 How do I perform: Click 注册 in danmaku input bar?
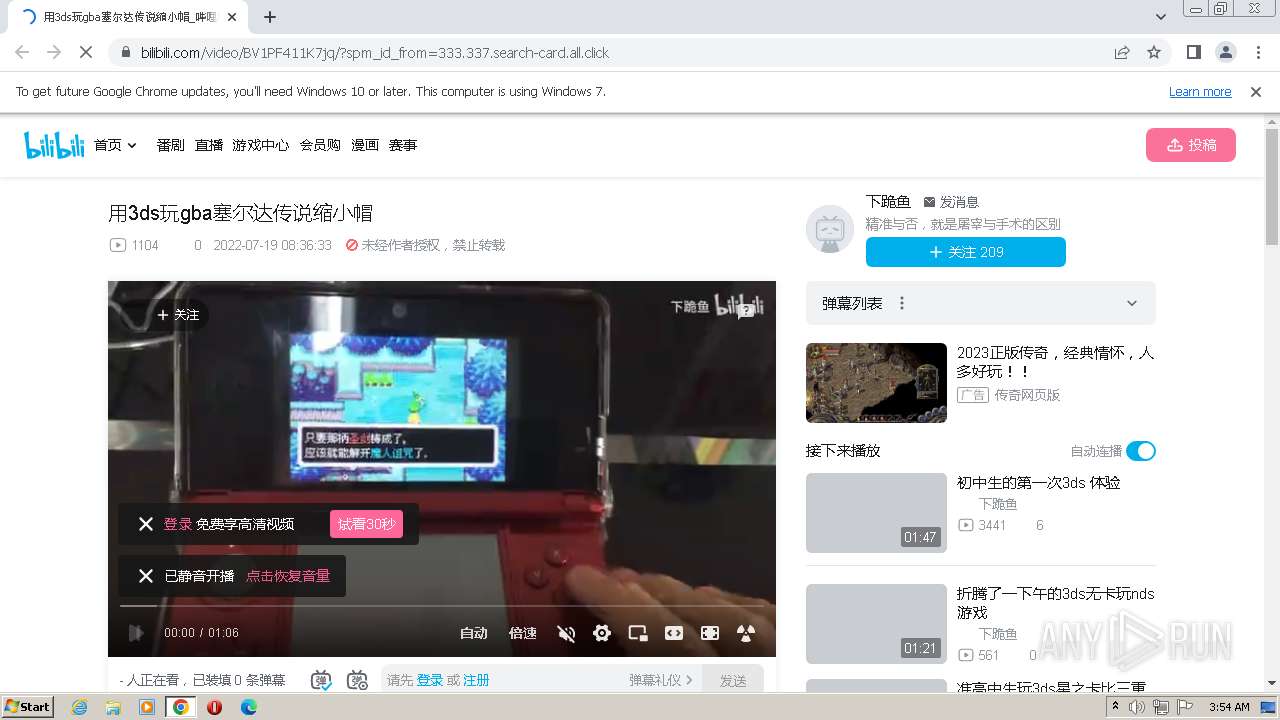click(x=476, y=680)
